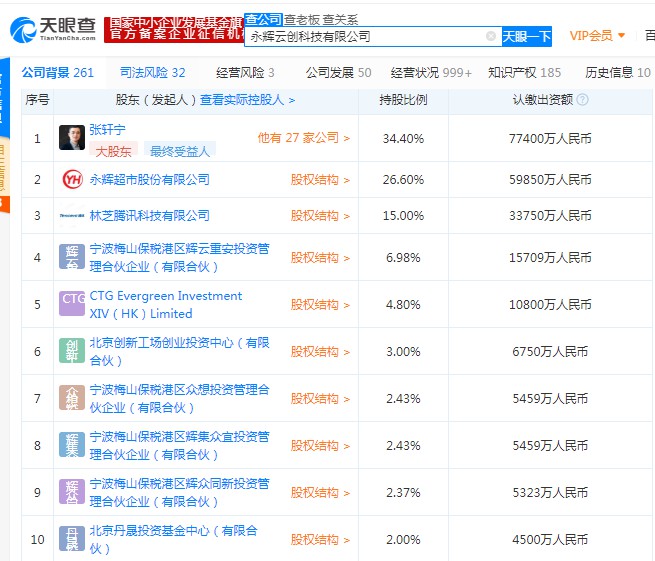Expand 股权结构 for 辉云重安投资

click(x=320, y=258)
